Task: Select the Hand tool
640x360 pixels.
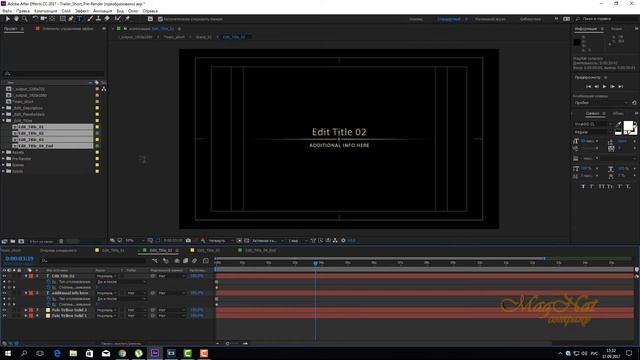Action: tap(16, 19)
